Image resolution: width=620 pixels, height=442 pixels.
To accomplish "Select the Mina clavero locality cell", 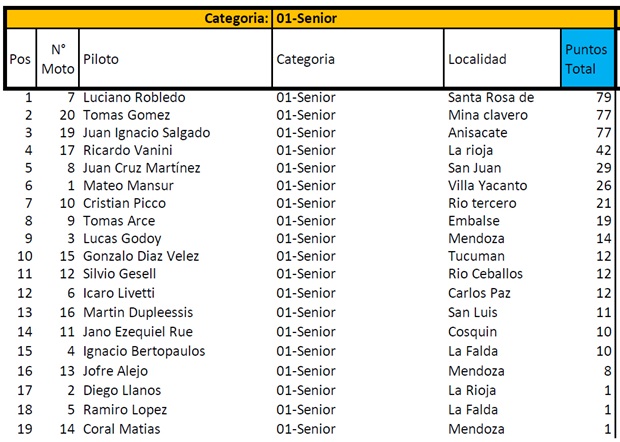I will click(x=488, y=115).
